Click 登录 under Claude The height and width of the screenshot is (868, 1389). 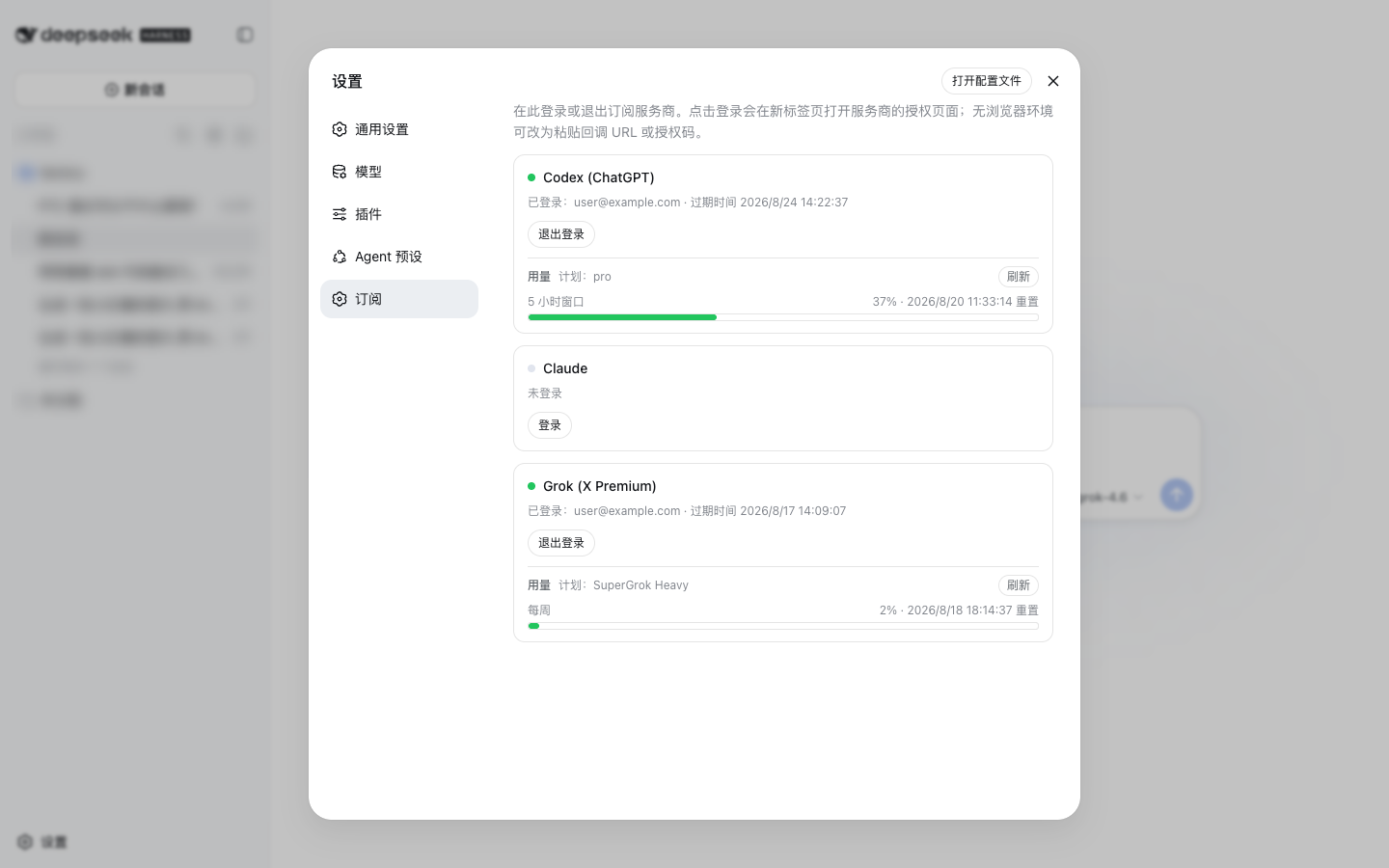tap(550, 425)
